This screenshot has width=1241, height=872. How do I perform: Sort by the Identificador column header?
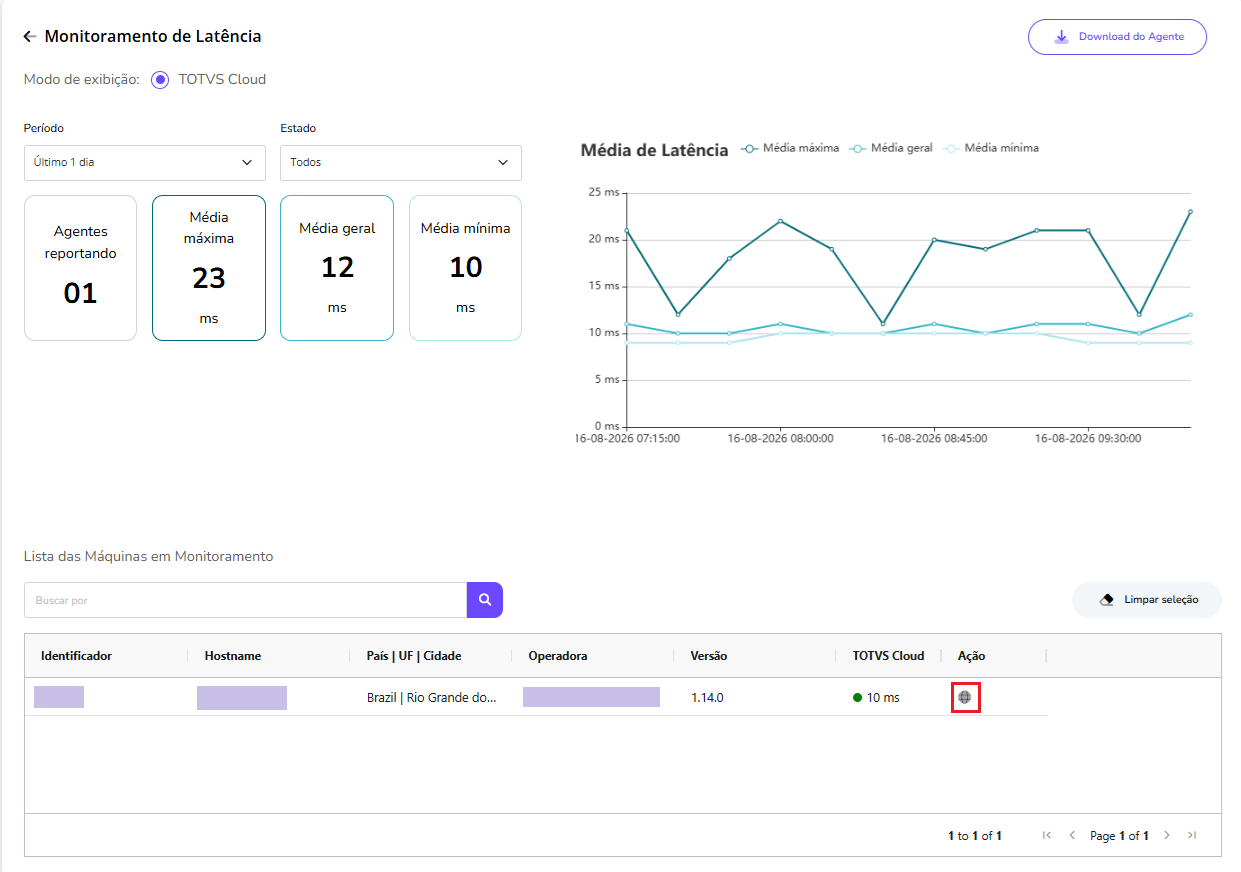tap(76, 656)
